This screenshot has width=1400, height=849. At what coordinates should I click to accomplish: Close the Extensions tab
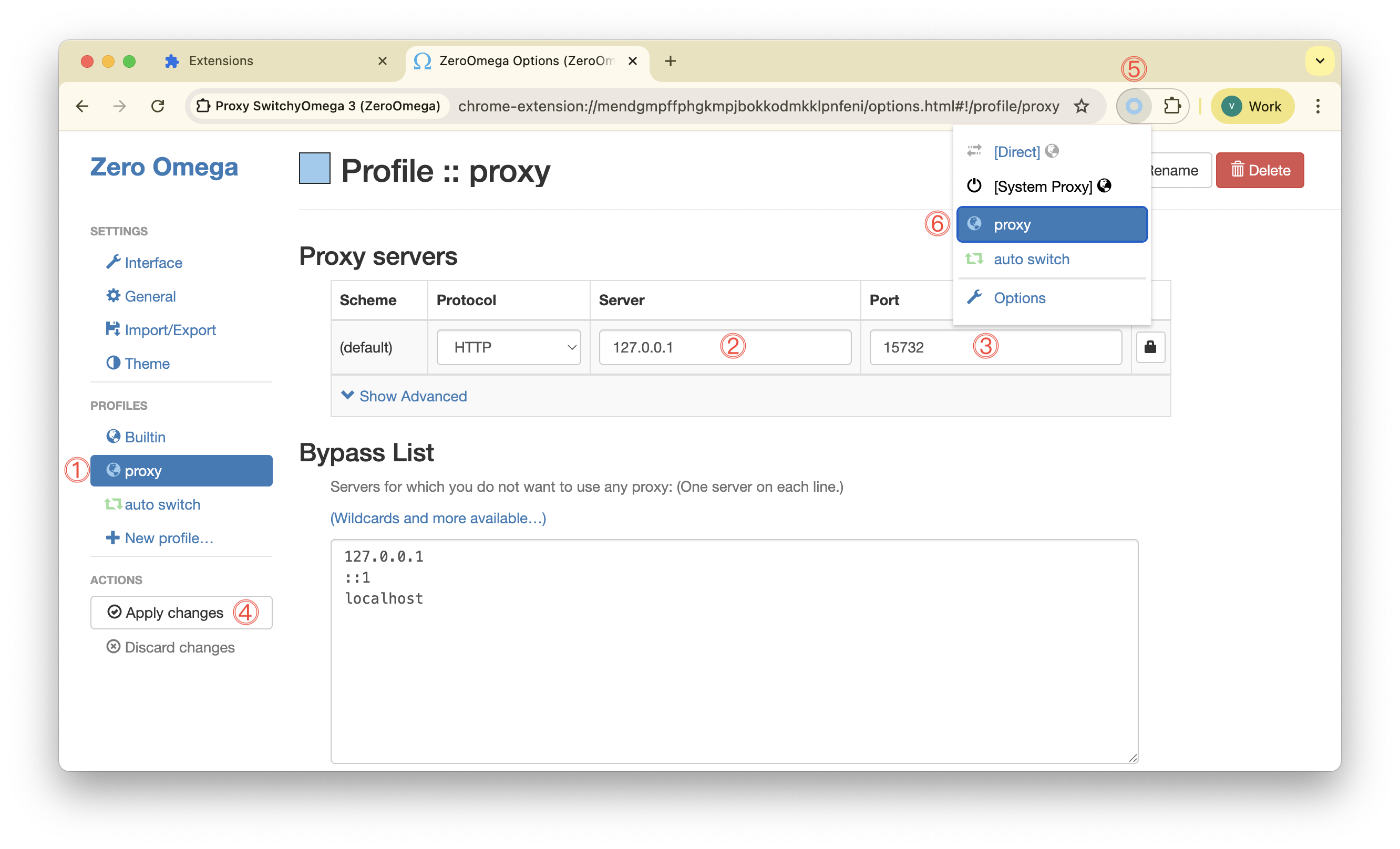click(383, 61)
